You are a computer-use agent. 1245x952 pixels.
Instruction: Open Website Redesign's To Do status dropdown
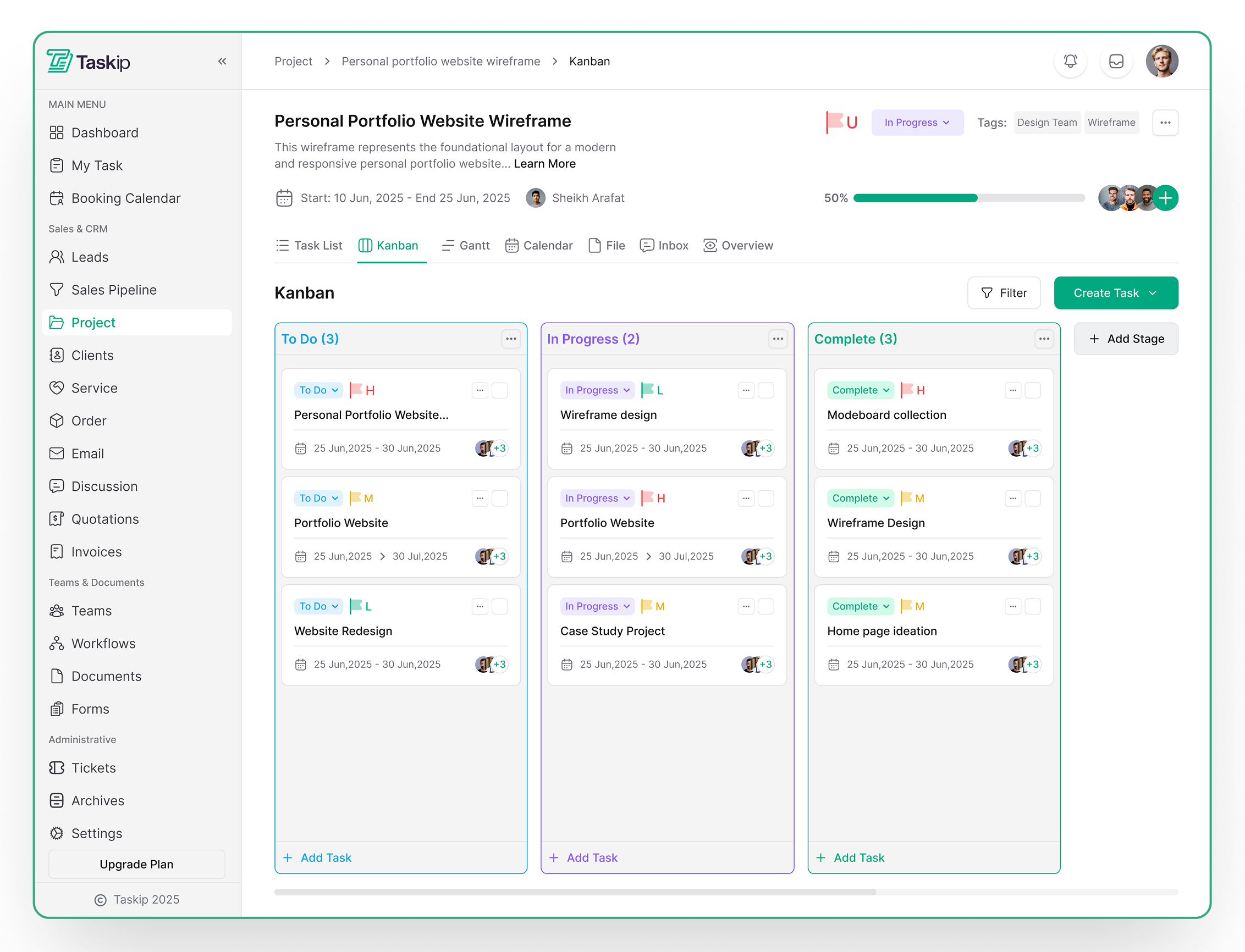[318, 606]
